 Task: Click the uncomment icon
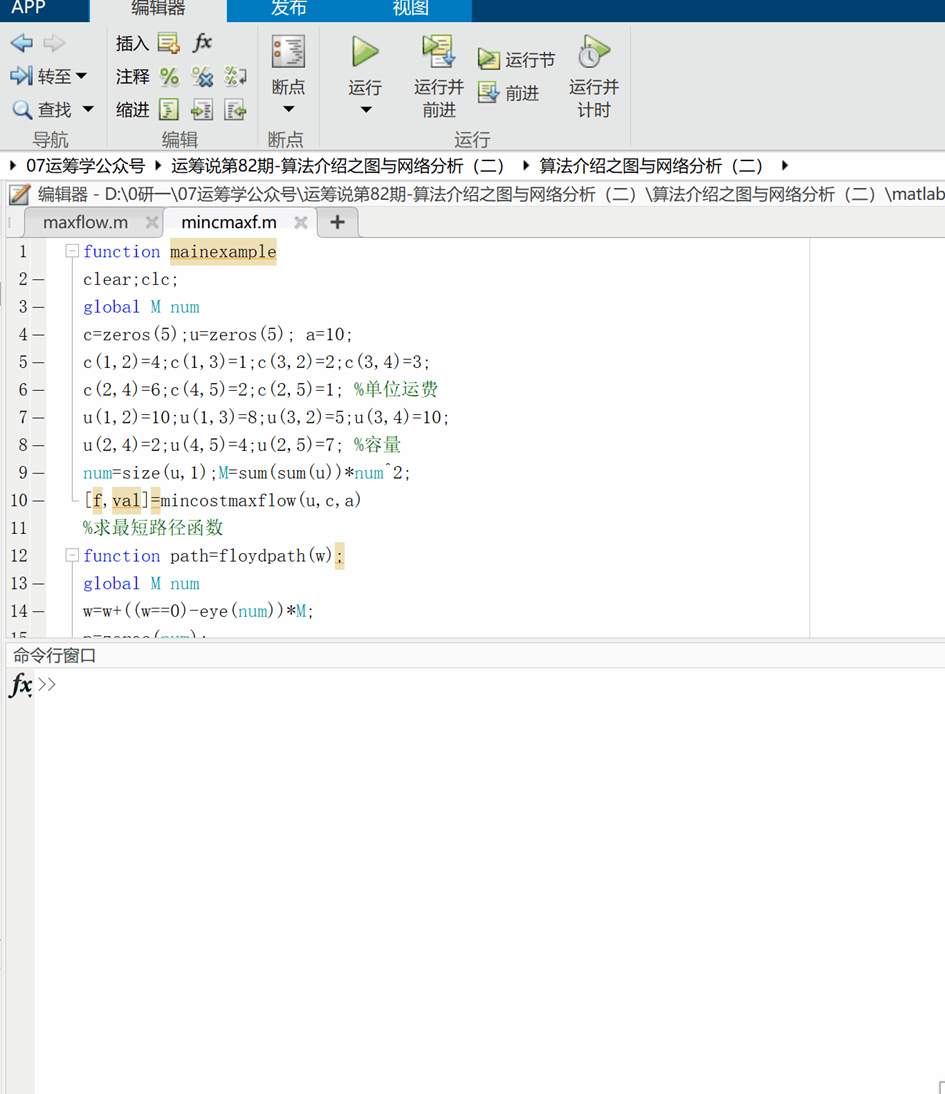[202, 76]
